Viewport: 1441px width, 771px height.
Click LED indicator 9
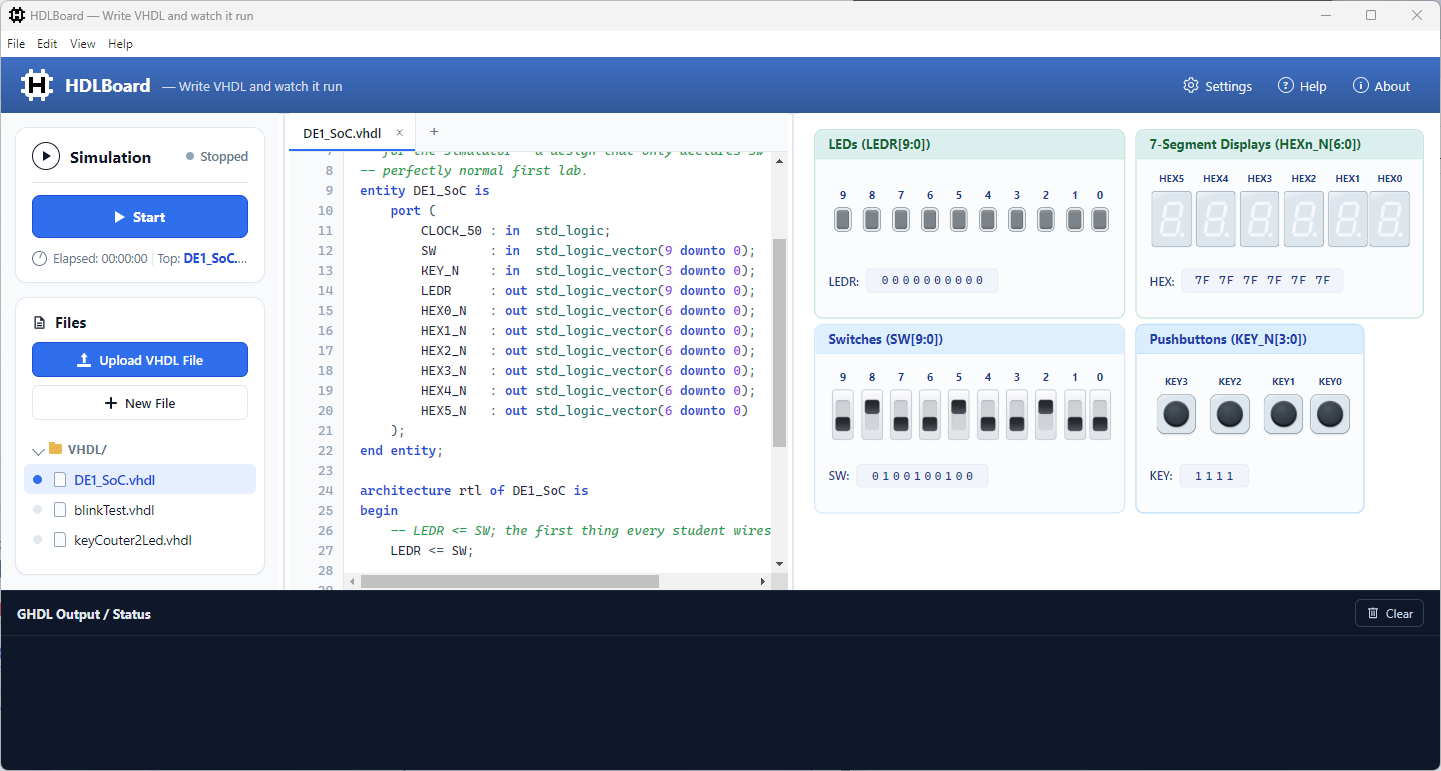843,219
